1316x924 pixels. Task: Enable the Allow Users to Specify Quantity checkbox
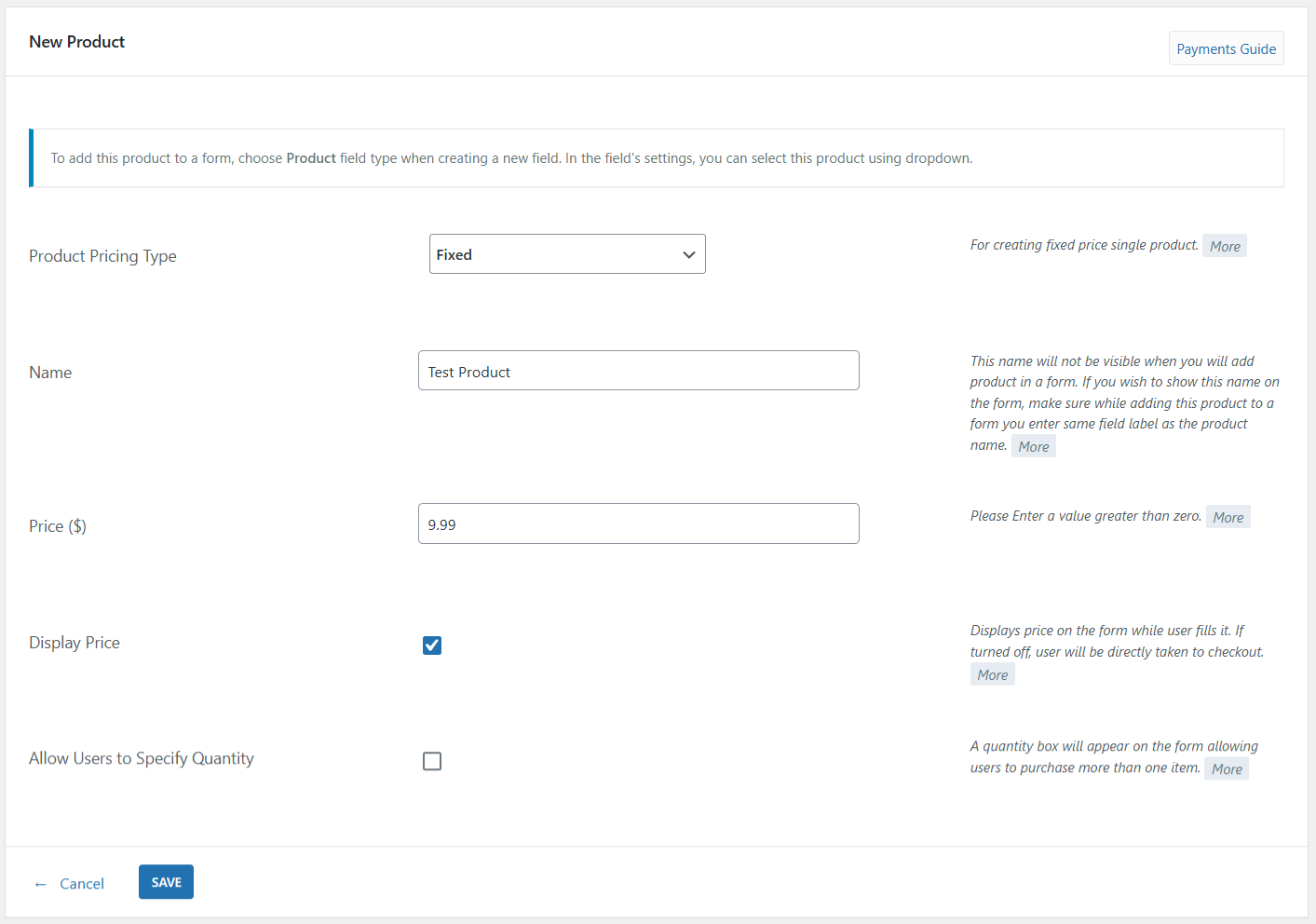tap(432, 761)
